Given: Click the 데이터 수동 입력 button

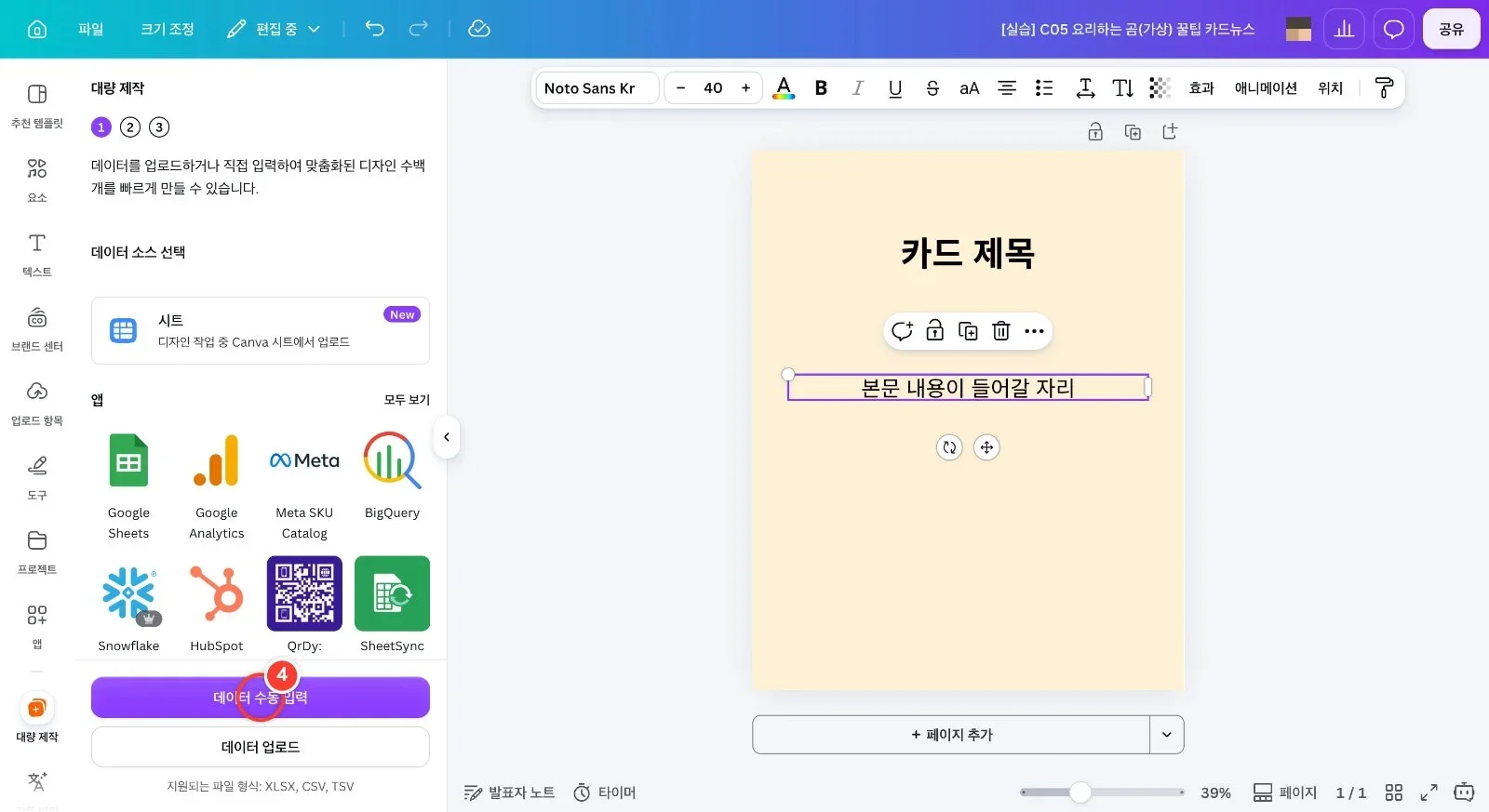Looking at the screenshot, I should point(261,698).
